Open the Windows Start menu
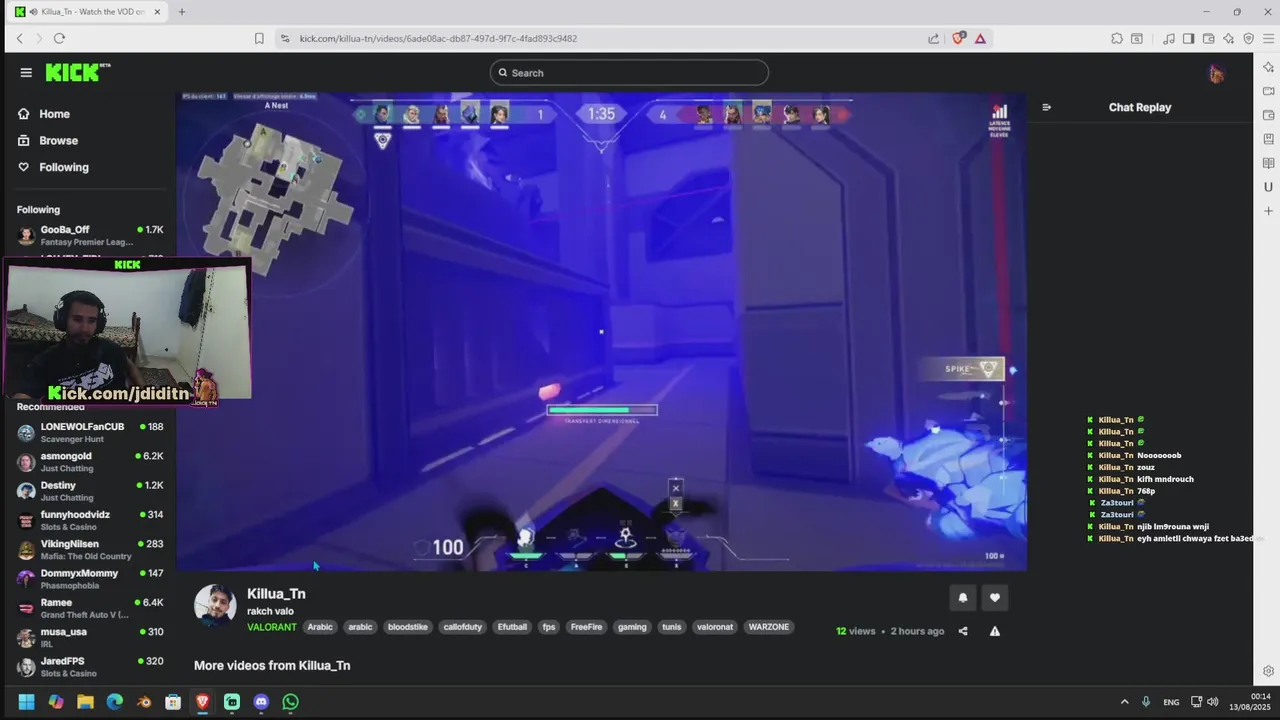Screen dimensions: 1280x720 (26, 702)
